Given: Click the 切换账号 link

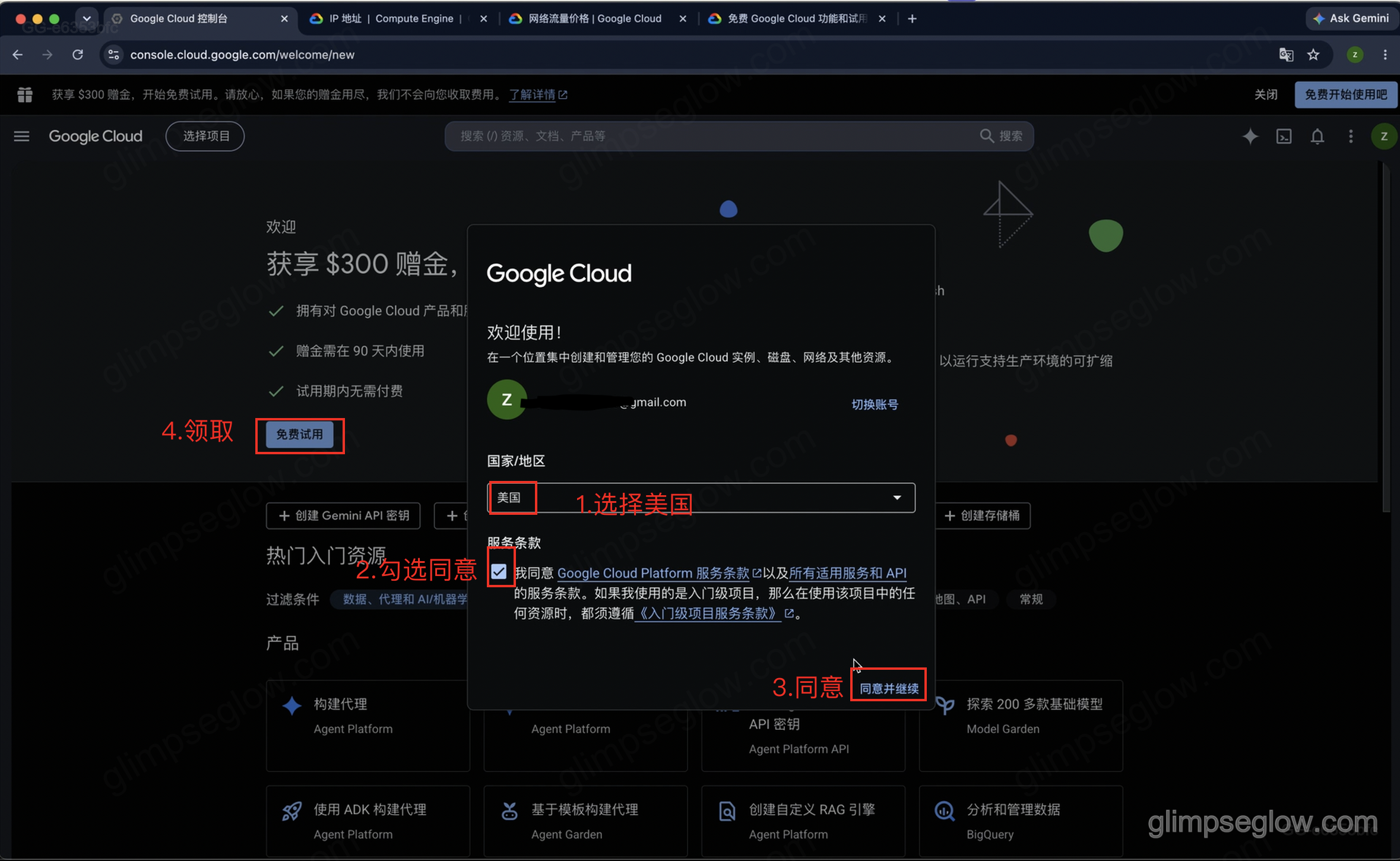Looking at the screenshot, I should pos(875,404).
